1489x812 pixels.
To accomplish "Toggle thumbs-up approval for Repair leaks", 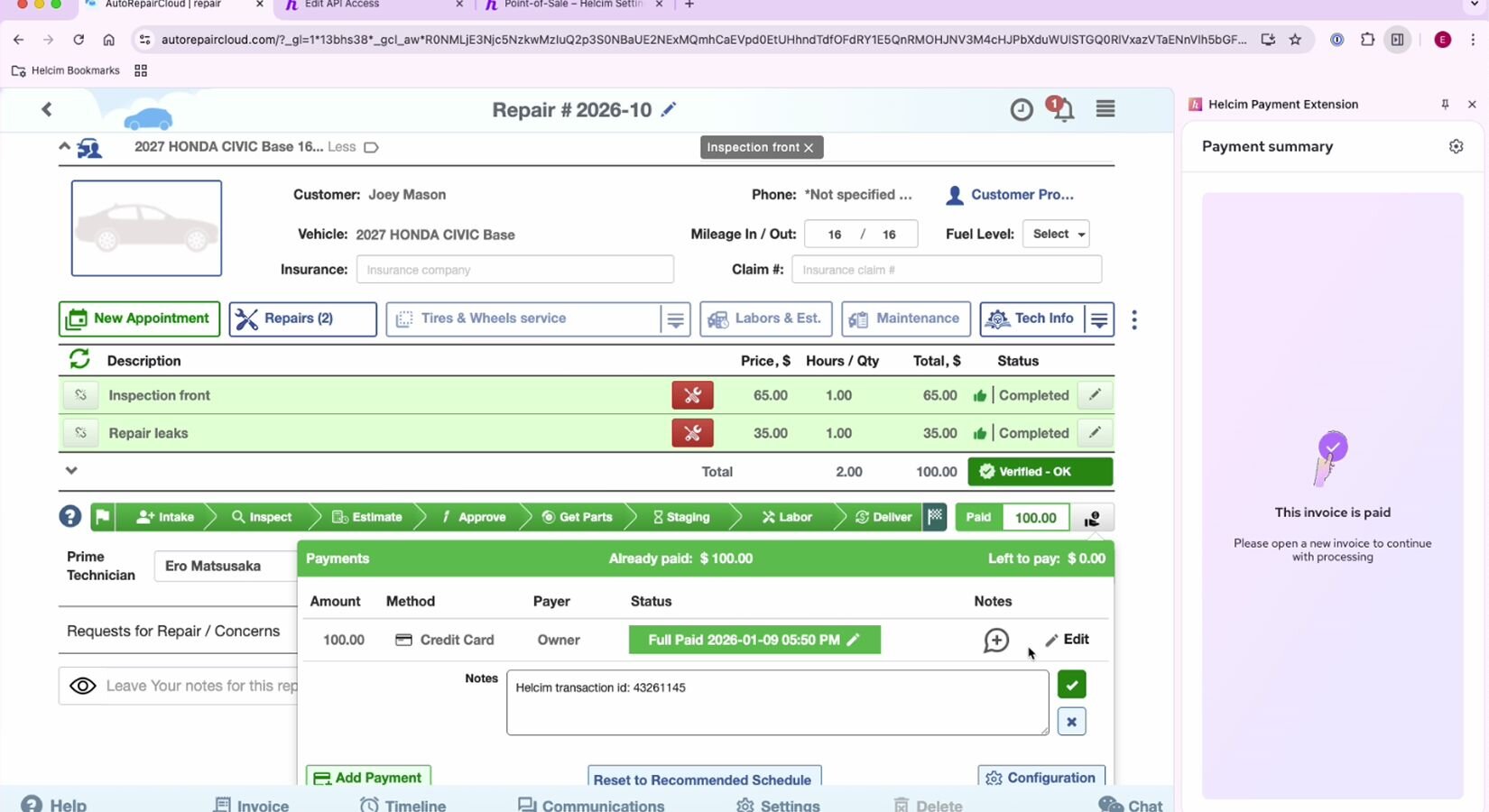I will coord(979,434).
